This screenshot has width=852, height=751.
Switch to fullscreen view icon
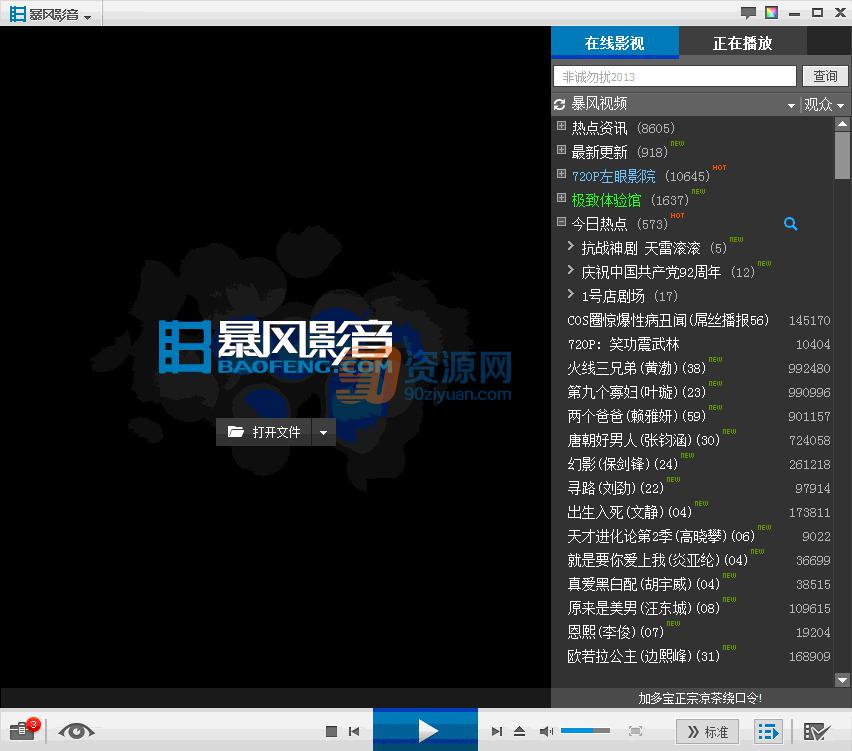(x=635, y=731)
